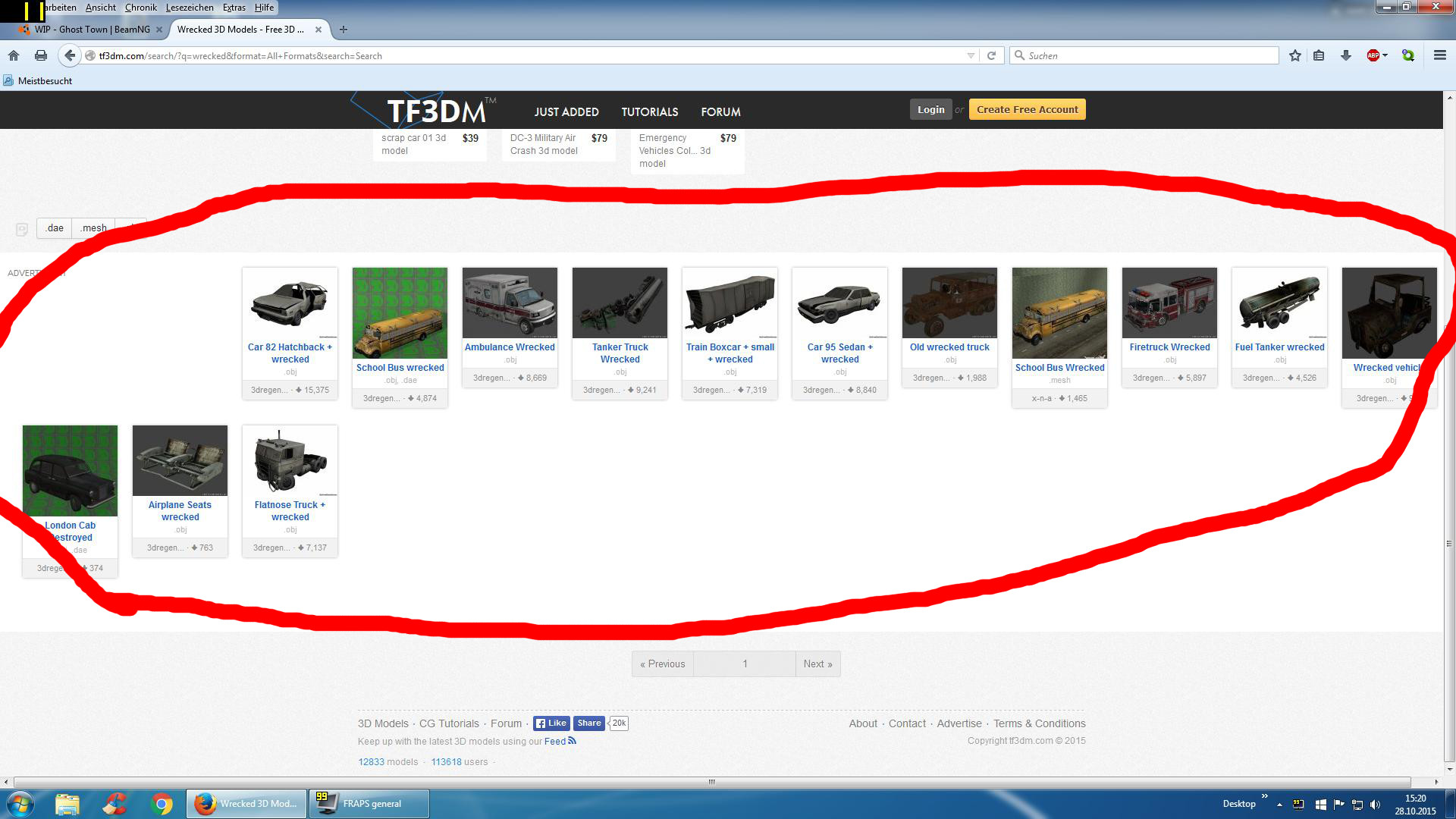Launch Google Chrome from the taskbar
This screenshot has width=1456, height=819.
point(161,804)
